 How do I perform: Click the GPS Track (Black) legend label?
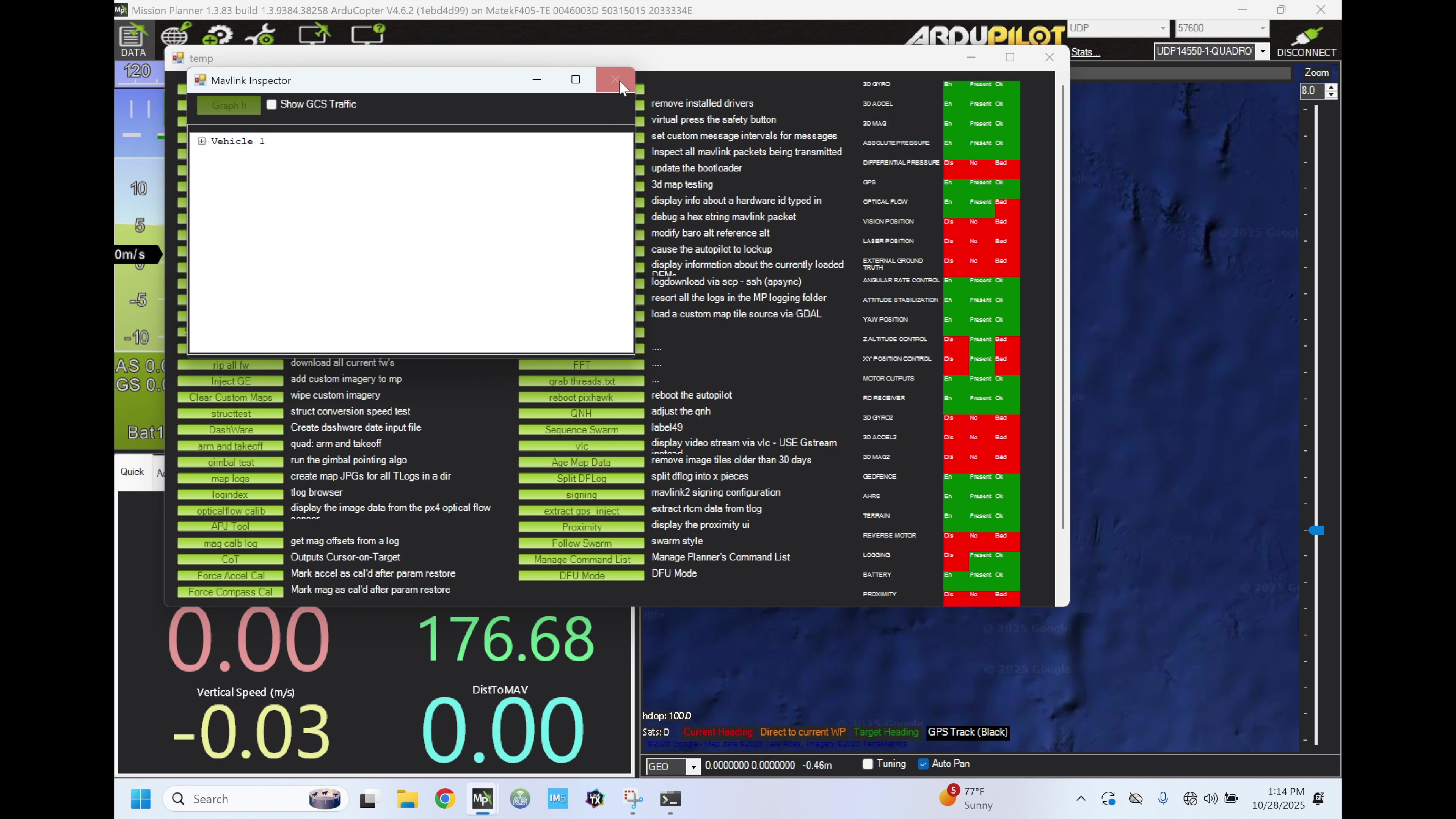(x=968, y=732)
